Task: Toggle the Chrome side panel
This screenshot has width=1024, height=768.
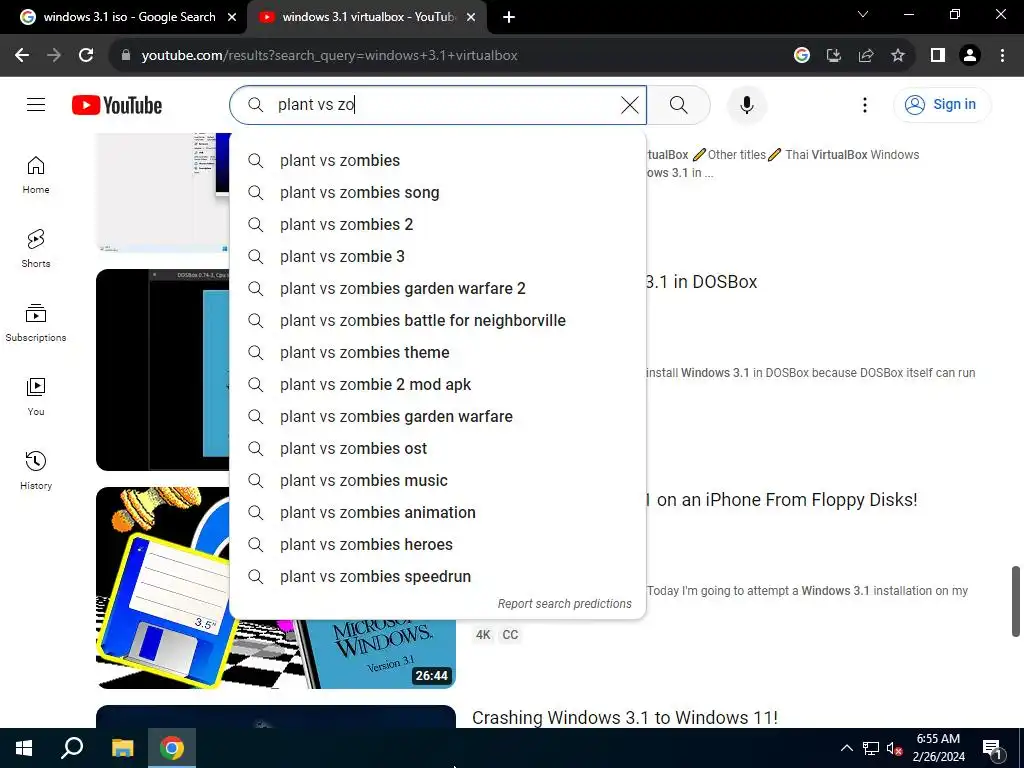Action: click(x=938, y=56)
